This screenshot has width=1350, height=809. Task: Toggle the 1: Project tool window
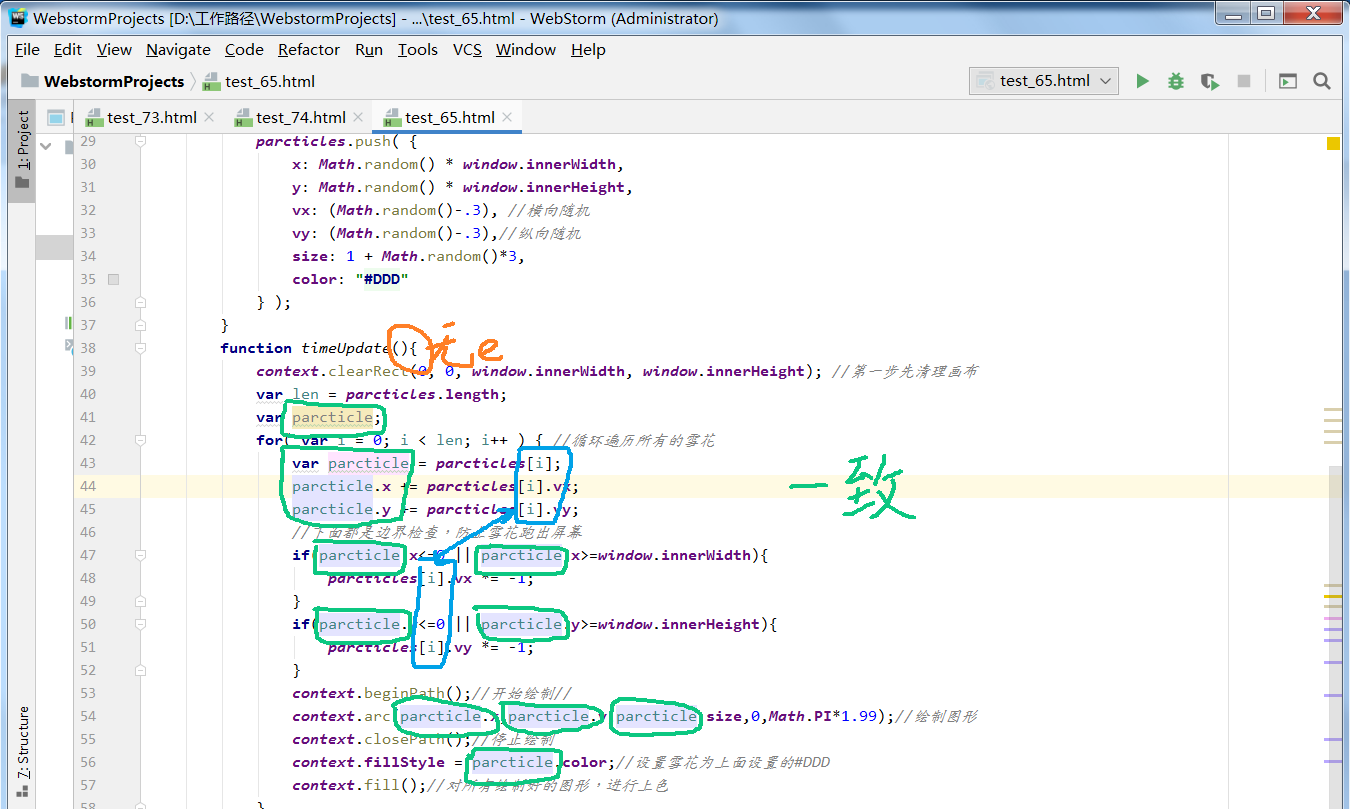point(22,150)
